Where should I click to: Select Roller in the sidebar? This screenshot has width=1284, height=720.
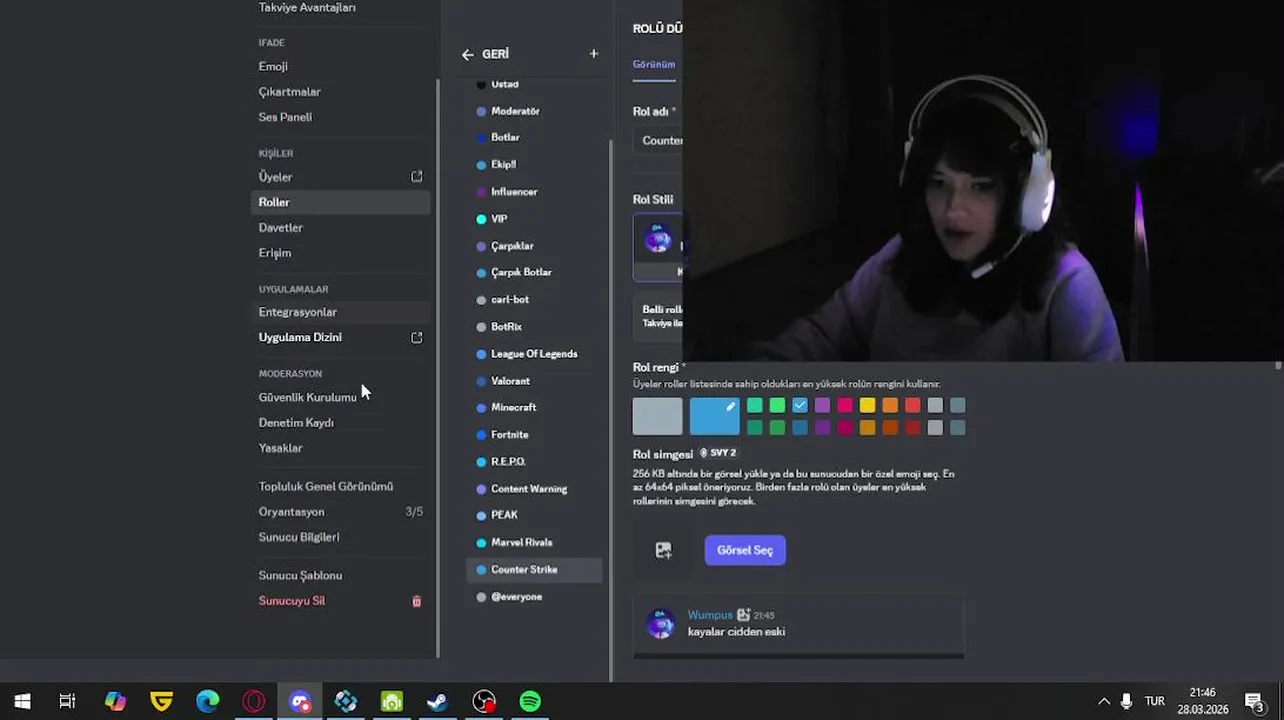pos(341,202)
